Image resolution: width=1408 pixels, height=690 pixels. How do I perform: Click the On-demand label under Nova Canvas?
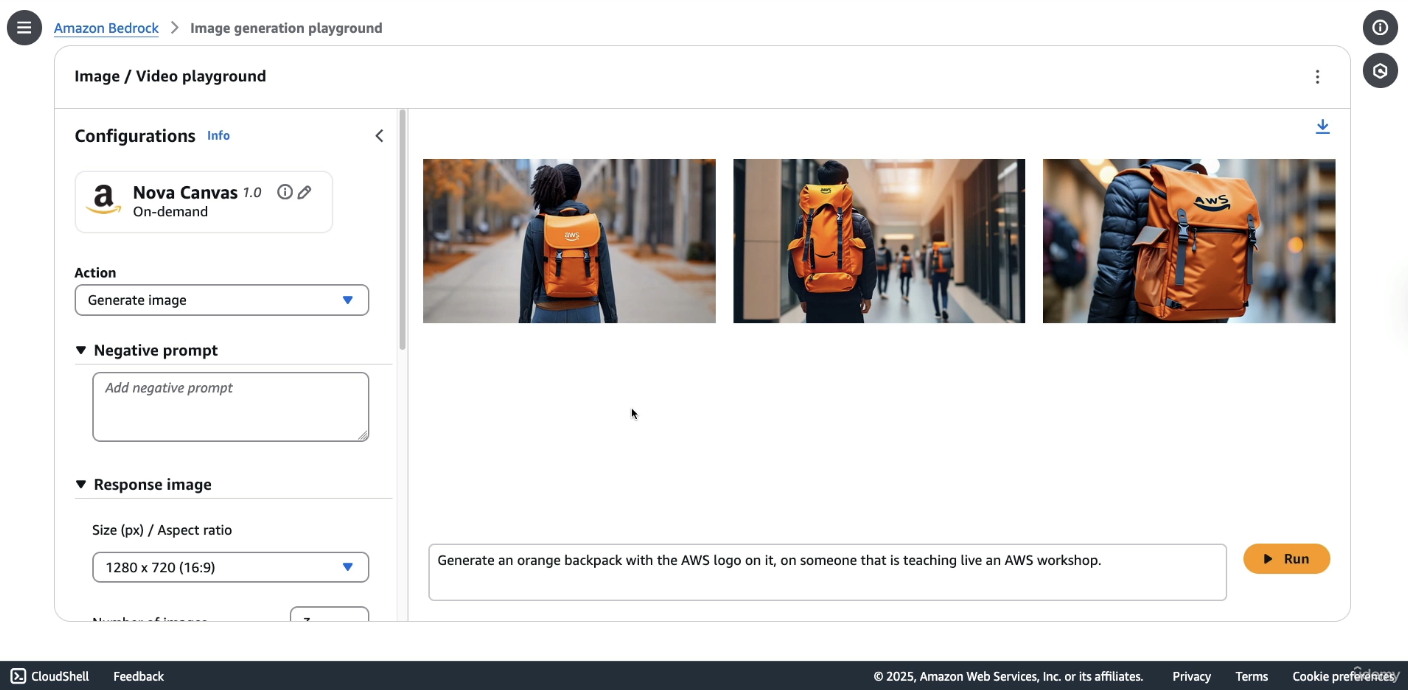pos(170,212)
